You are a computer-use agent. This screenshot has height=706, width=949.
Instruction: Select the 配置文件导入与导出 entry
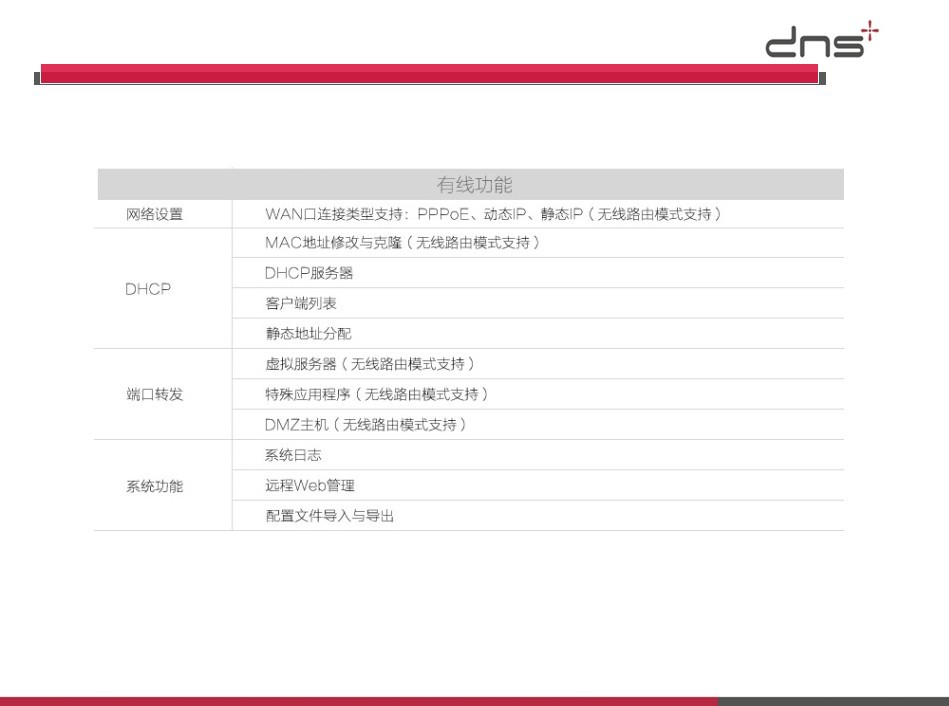[329, 517]
